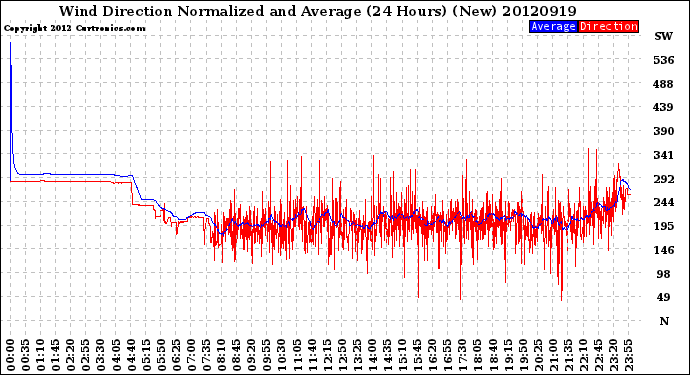Select the SW y-axis label
This screenshot has height=375, width=690.
pyautogui.click(x=664, y=36)
